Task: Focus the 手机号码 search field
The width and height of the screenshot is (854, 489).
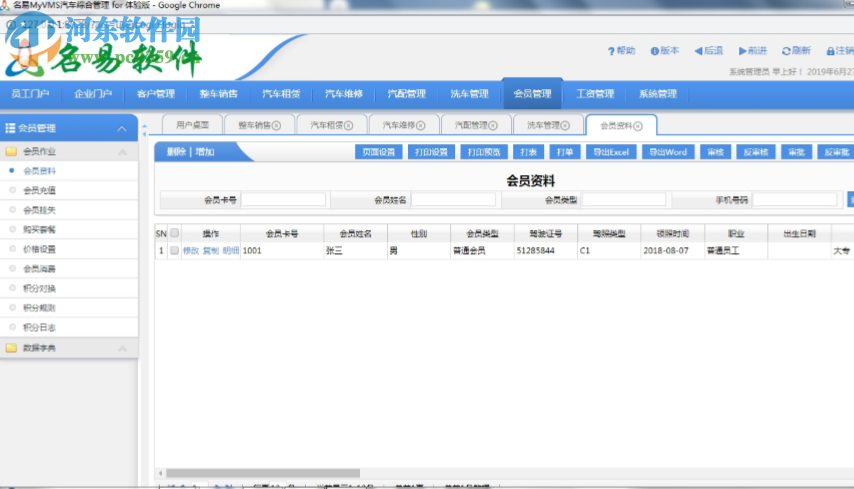Action: 795,200
